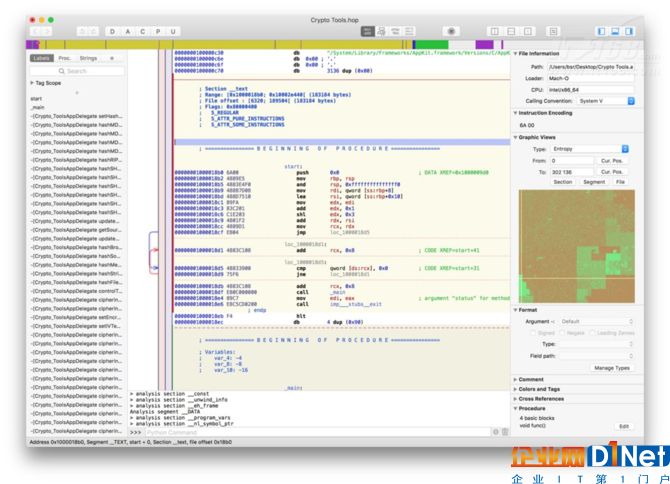Select the Strings tab
670x484 pixels.
(x=88, y=58)
